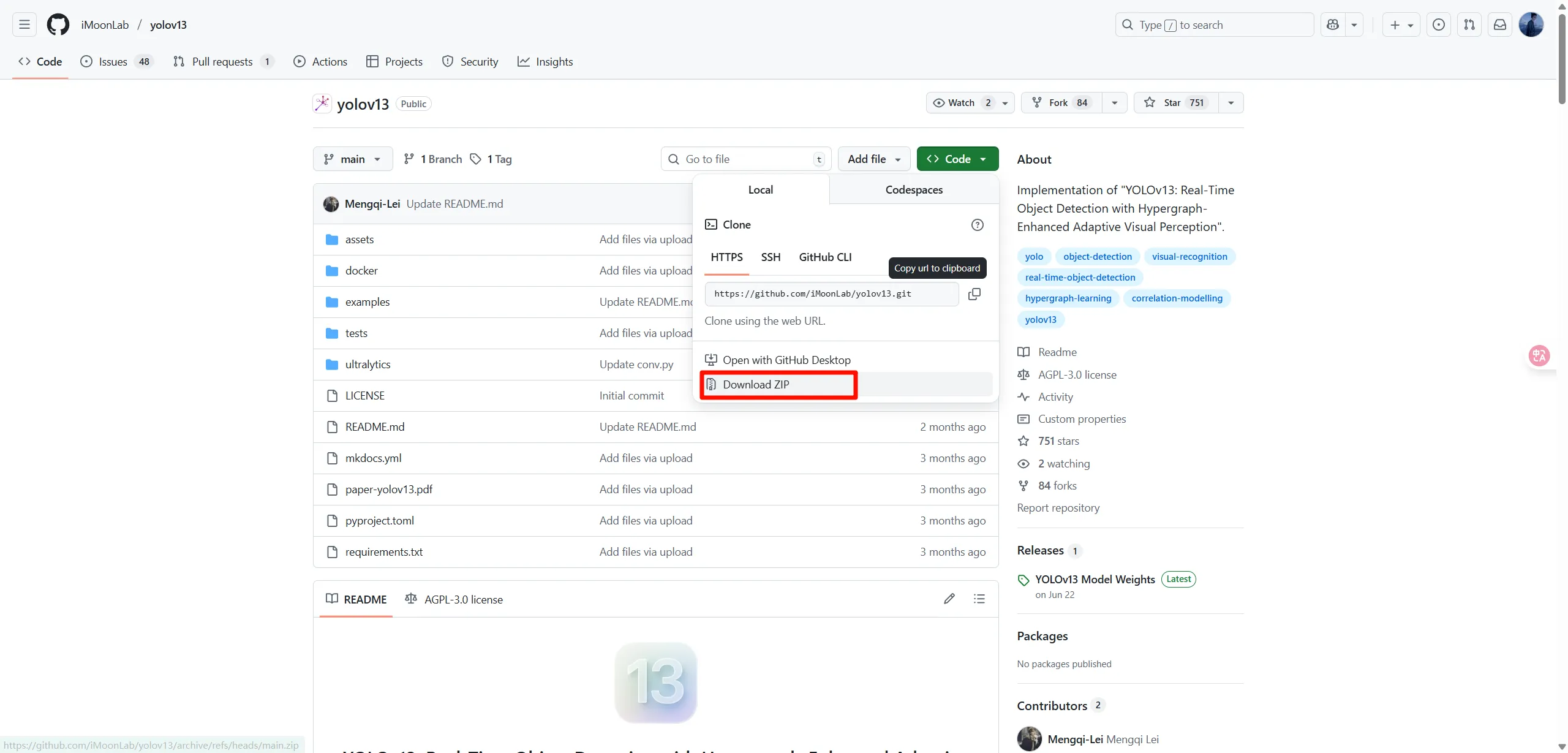Expand the star lists dropdown arrow

(1231, 102)
